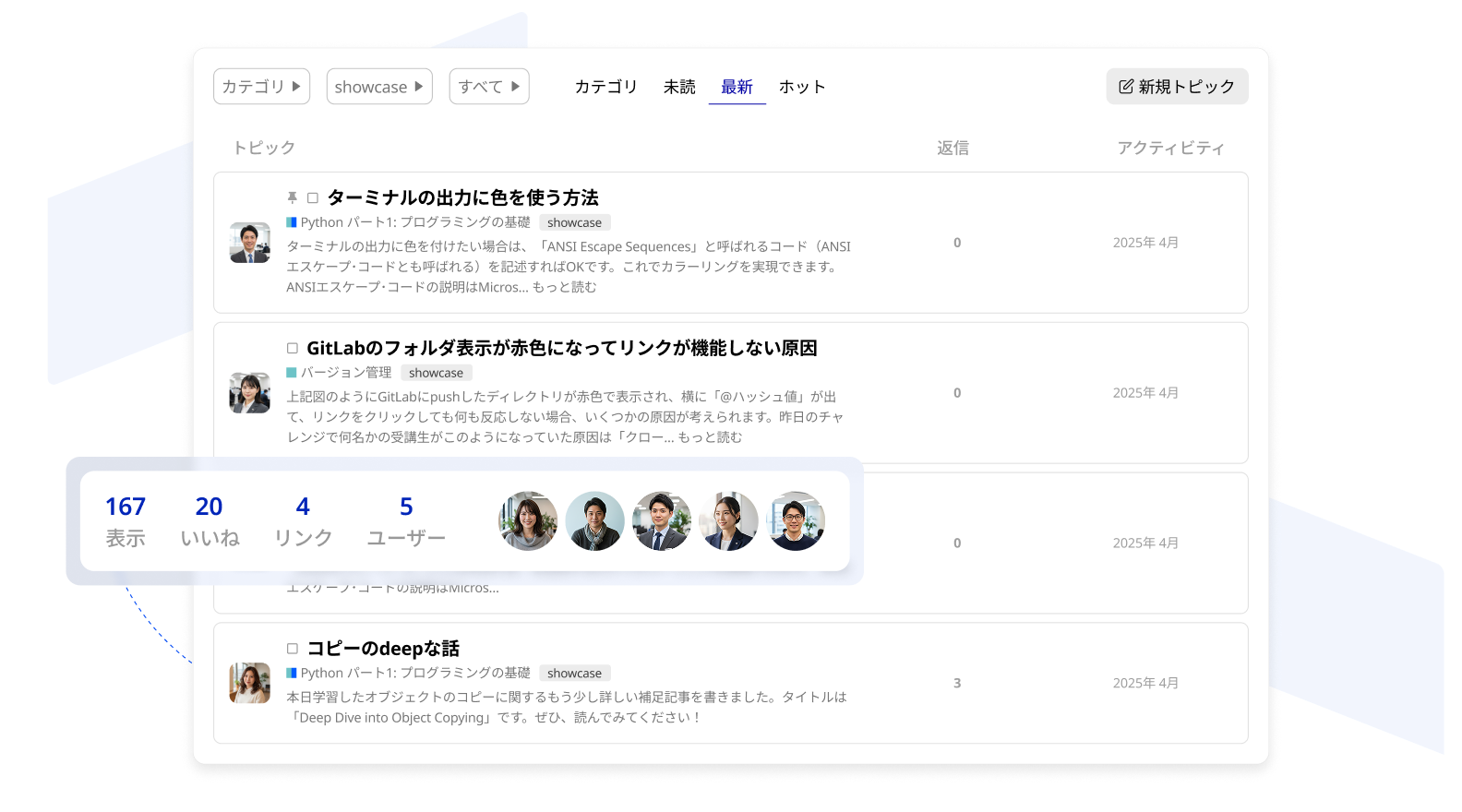This screenshot has height=812, width=1462.
Task: Open Python パート1 category in ターミナル topic
Action: [x=415, y=222]
